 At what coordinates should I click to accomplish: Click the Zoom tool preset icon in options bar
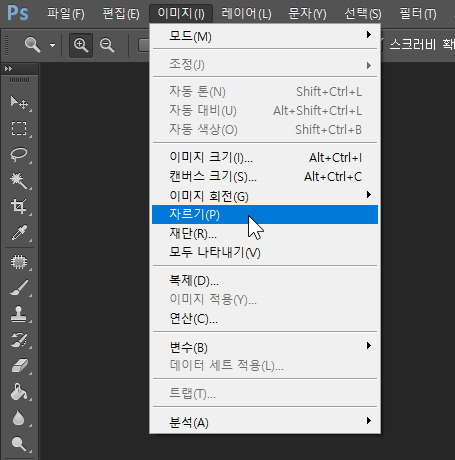(33, 45)
